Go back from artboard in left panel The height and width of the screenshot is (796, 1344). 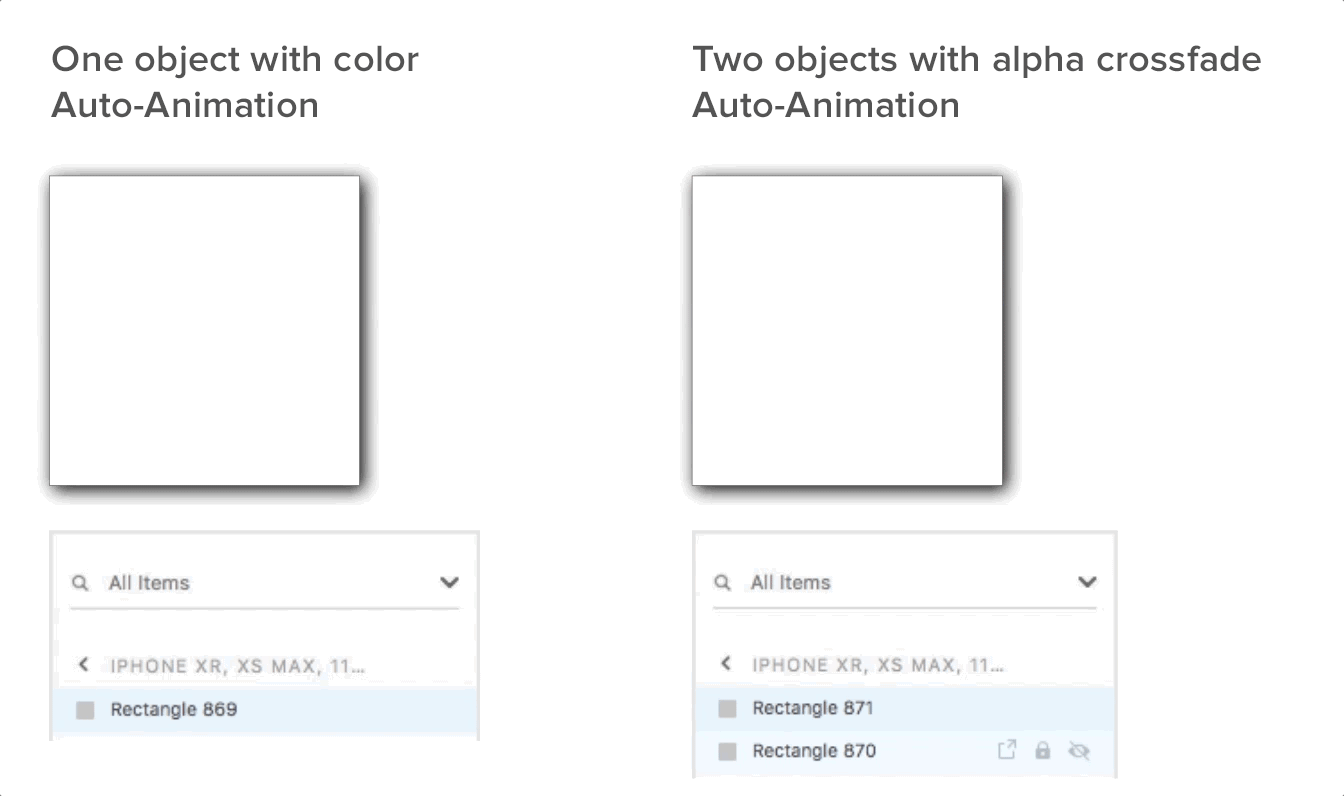[x=84, y=665]
